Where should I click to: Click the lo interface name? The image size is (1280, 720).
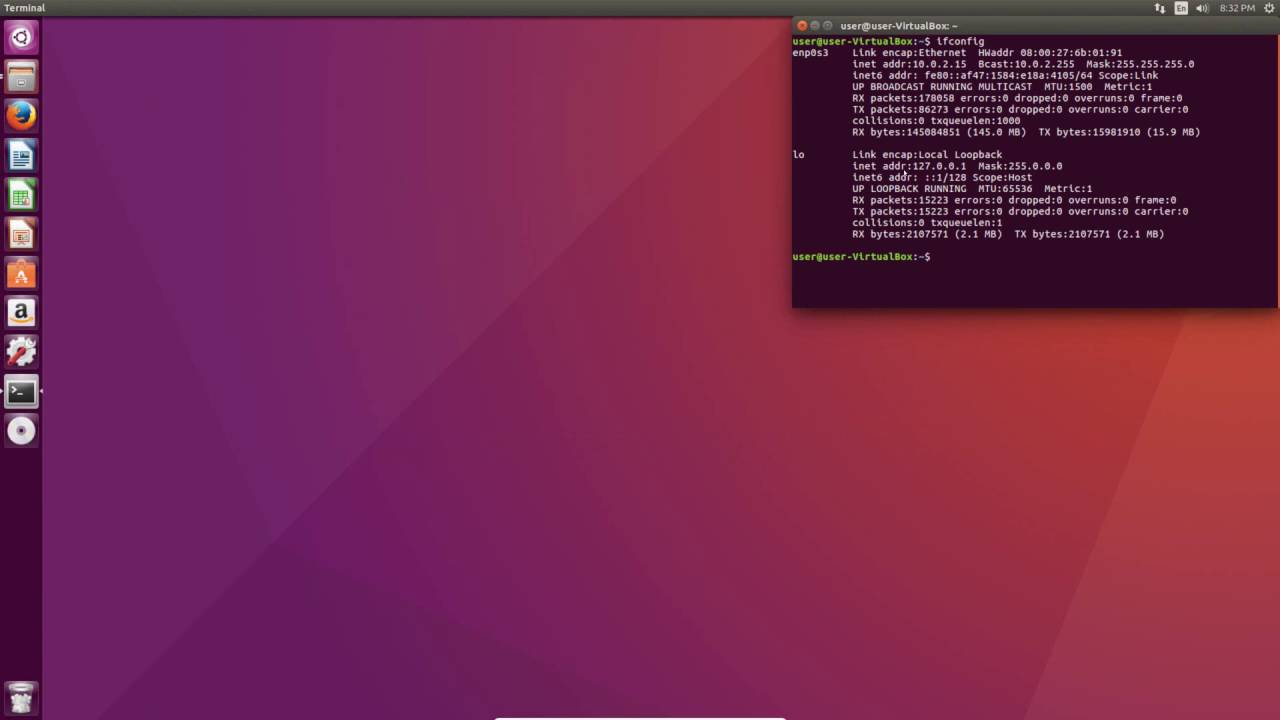coord(799,155)
